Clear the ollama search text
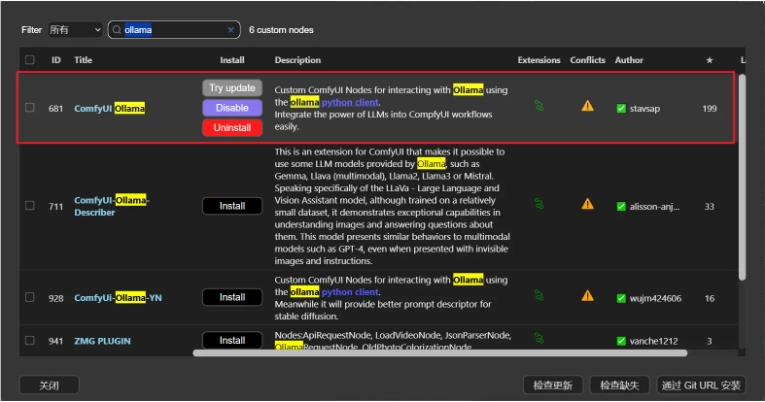This screenshot has width=765, height=402. [231, 30]
